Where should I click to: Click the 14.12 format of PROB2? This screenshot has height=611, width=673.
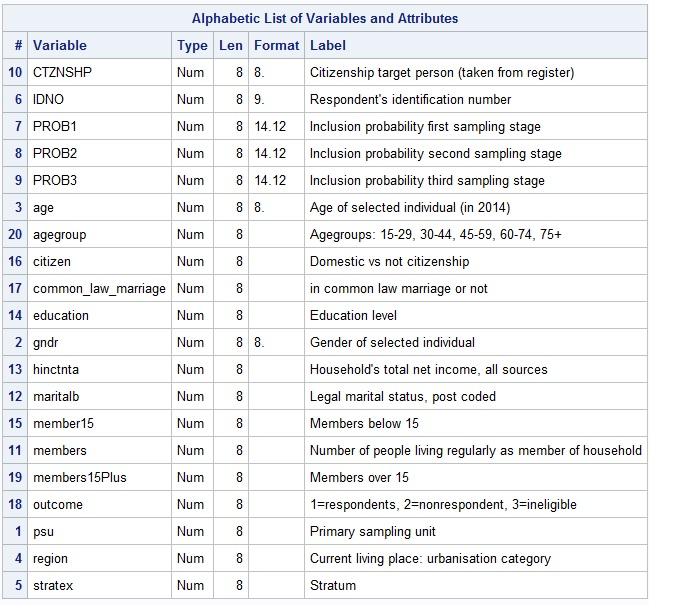270,153
